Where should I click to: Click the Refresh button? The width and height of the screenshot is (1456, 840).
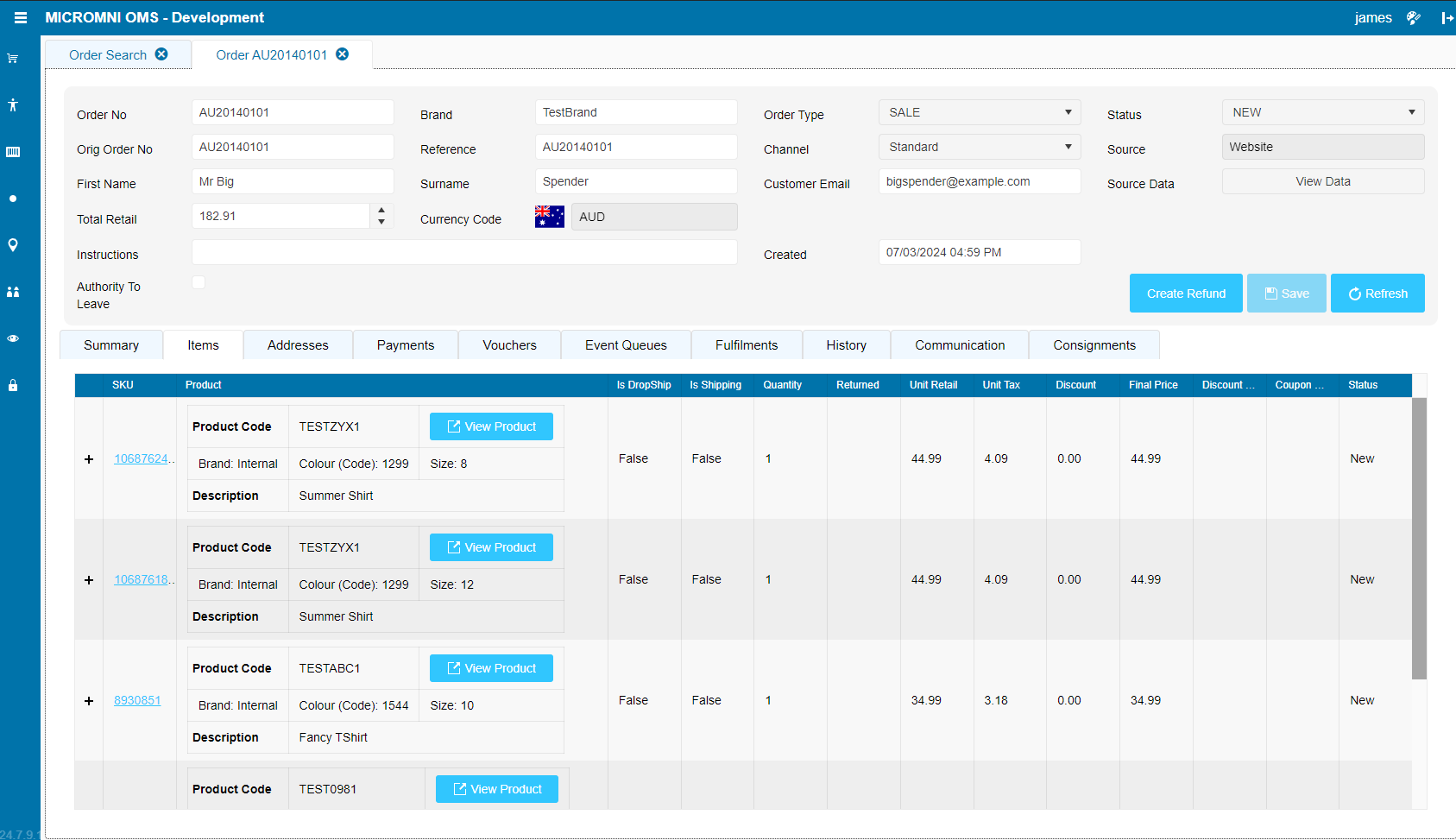(1377, 294)
